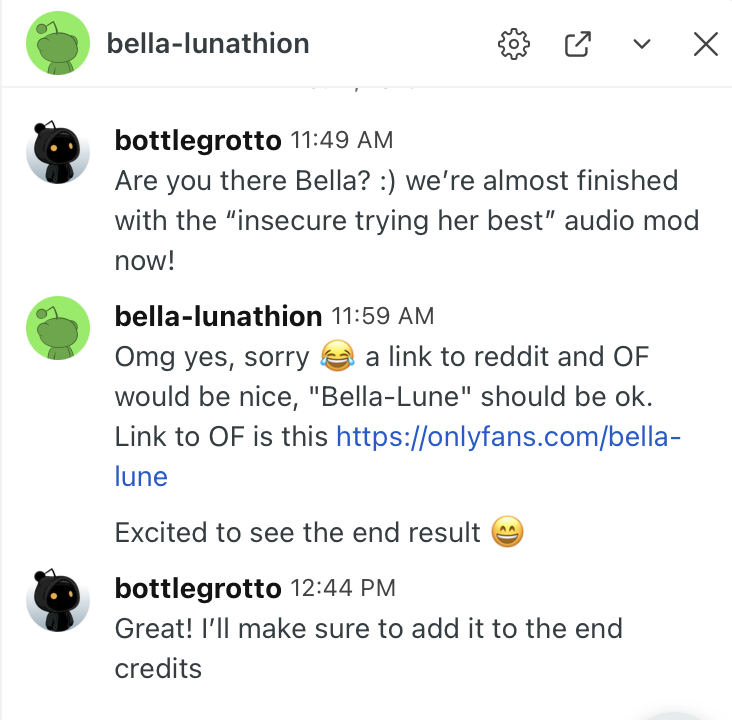Click bella-lunathion username on 11:59 AM message
This screenshot has width=732, height=720.
click(218, 316)
